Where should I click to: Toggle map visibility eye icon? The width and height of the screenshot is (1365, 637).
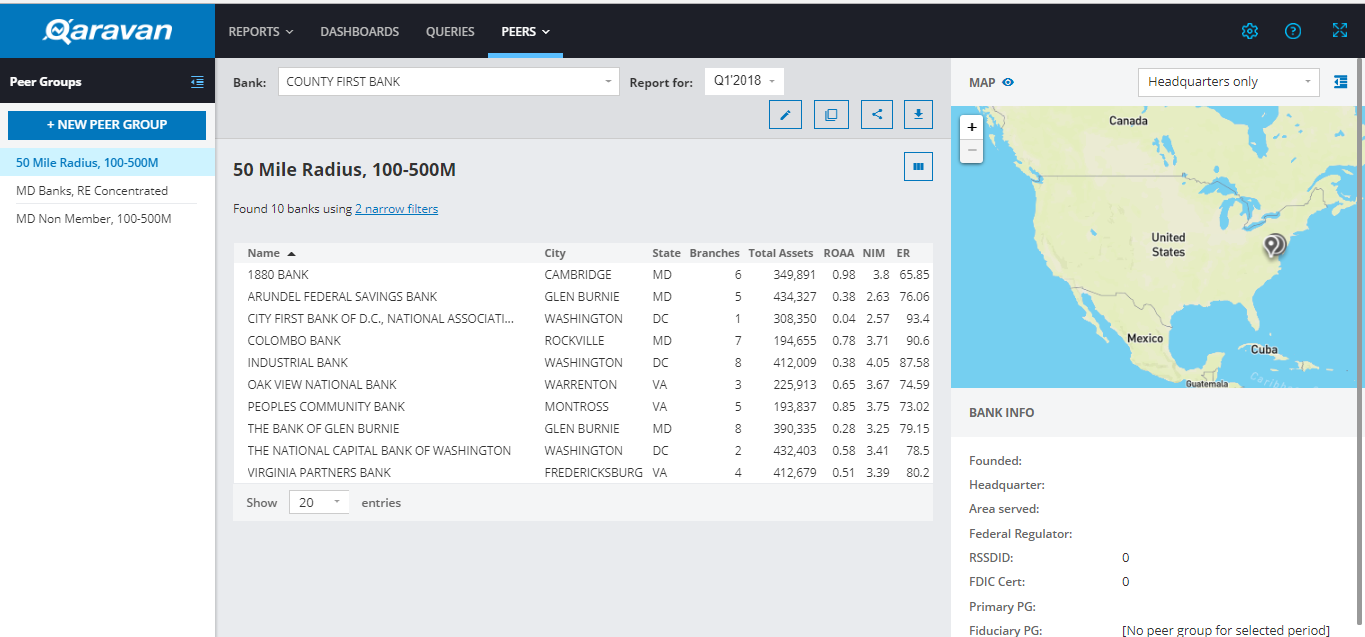[1008, 82]
